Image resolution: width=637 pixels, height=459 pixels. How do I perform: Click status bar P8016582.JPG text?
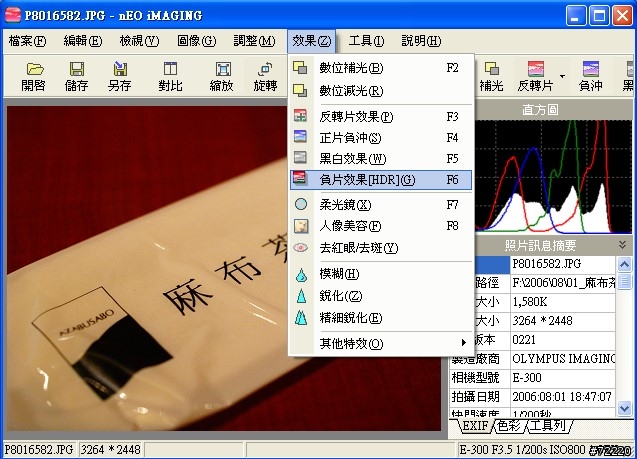pos(39,450)
